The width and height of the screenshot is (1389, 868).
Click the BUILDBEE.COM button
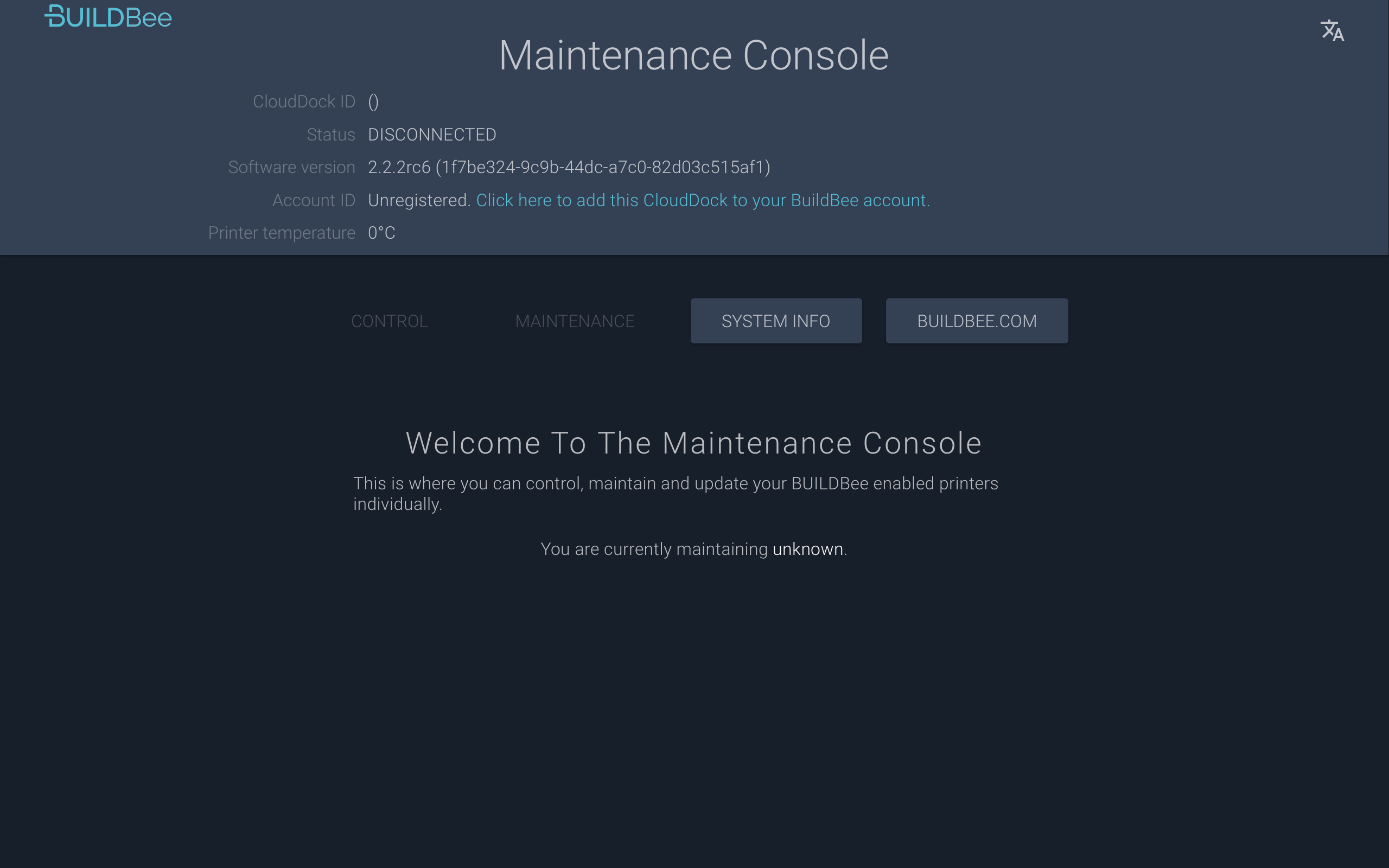(976, 321)
